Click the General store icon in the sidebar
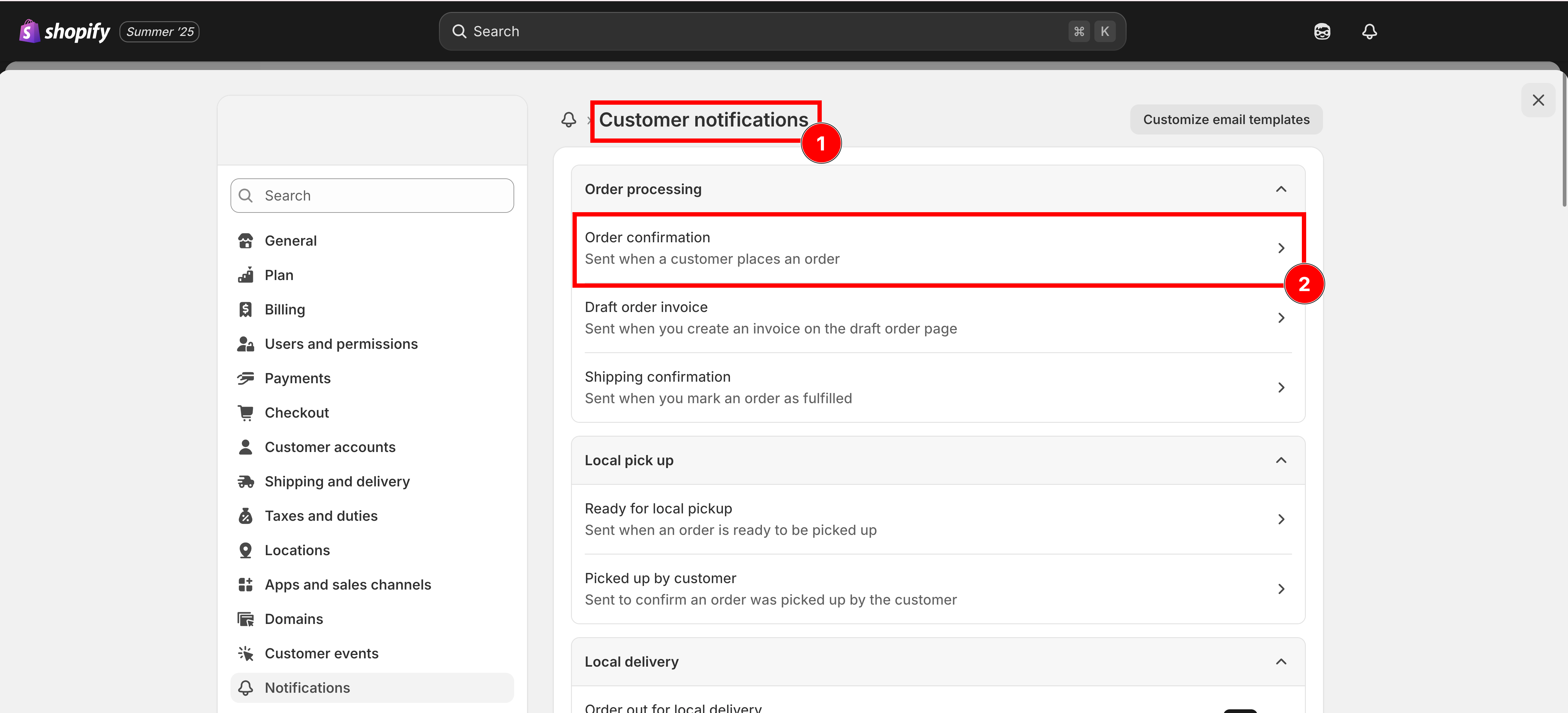 point(245,240)
